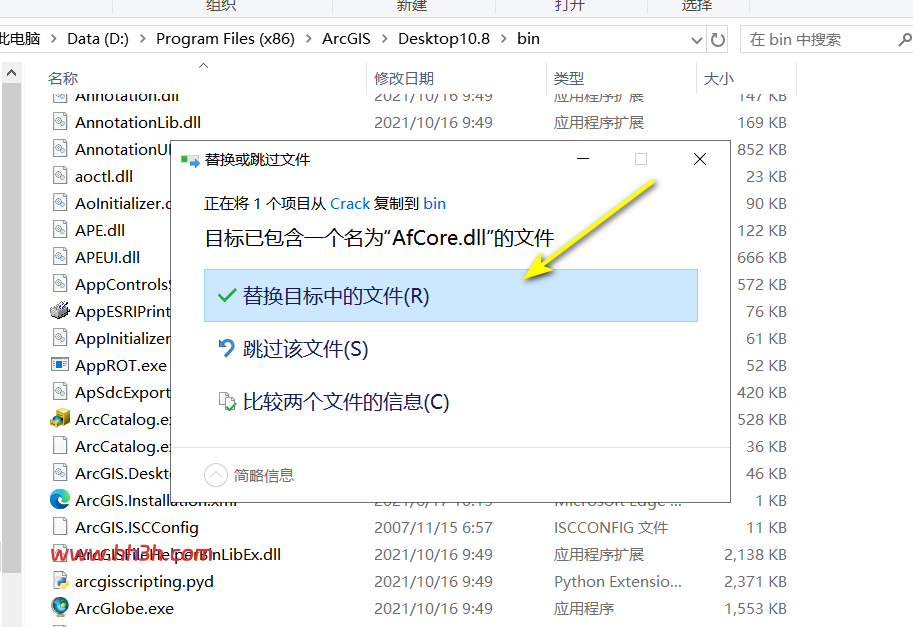The height and width of the screenshot is (627, 913).
Task: Click the search magnifier icon
Action: (904, 40)
